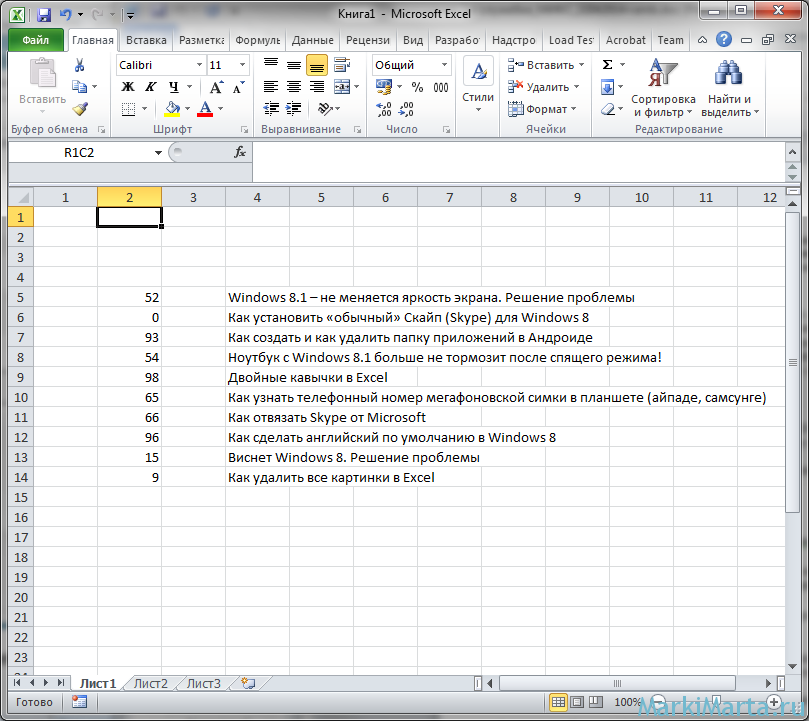Open Вставить cells dropdown arrow
Screen dimensions: 809x721
[x=581, y=65]
